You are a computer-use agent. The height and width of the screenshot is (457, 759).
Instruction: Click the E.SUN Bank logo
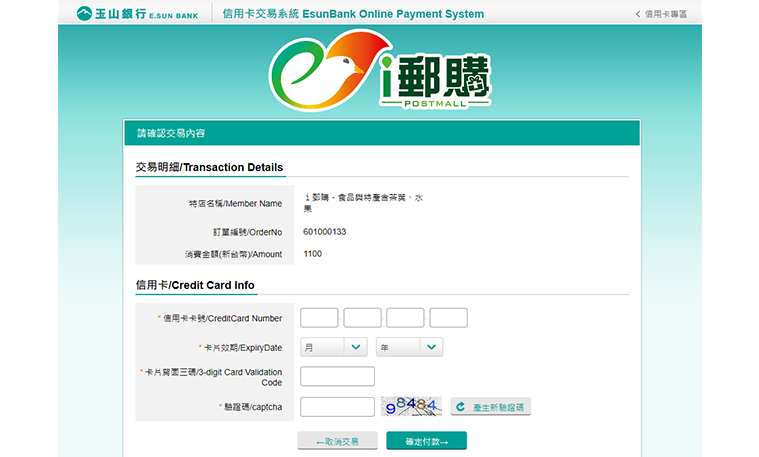pos(137,14)
